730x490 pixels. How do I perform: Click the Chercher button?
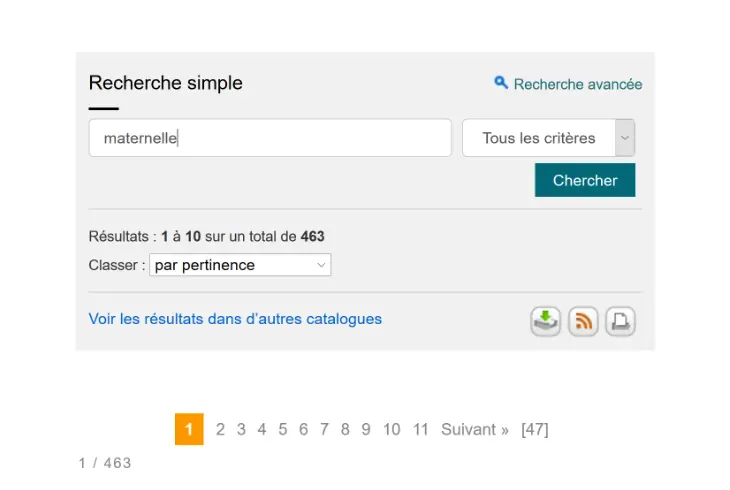[585, 180]
